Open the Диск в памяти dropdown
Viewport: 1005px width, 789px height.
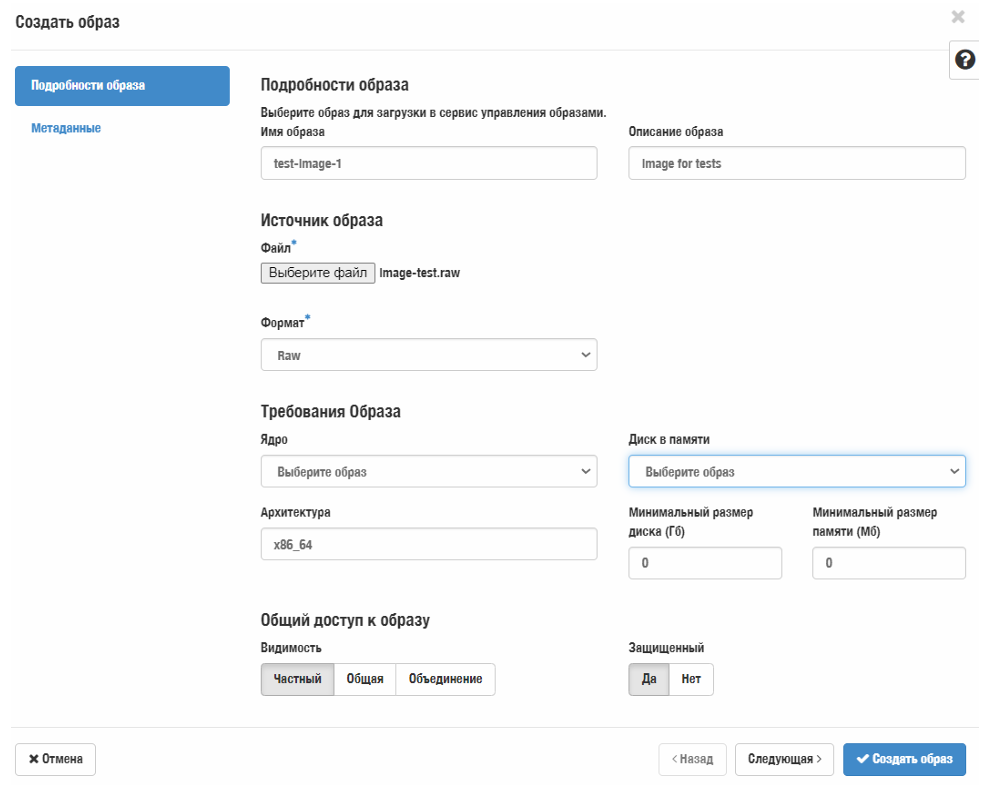click(796, 472)
